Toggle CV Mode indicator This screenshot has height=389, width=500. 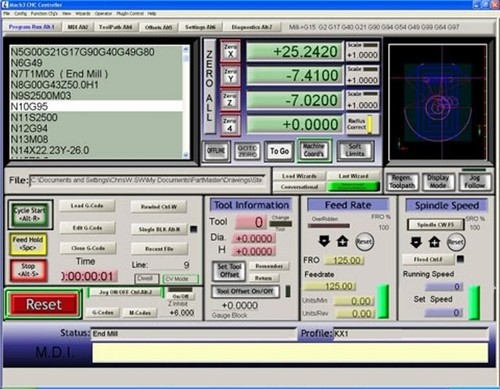click(180, 279)
